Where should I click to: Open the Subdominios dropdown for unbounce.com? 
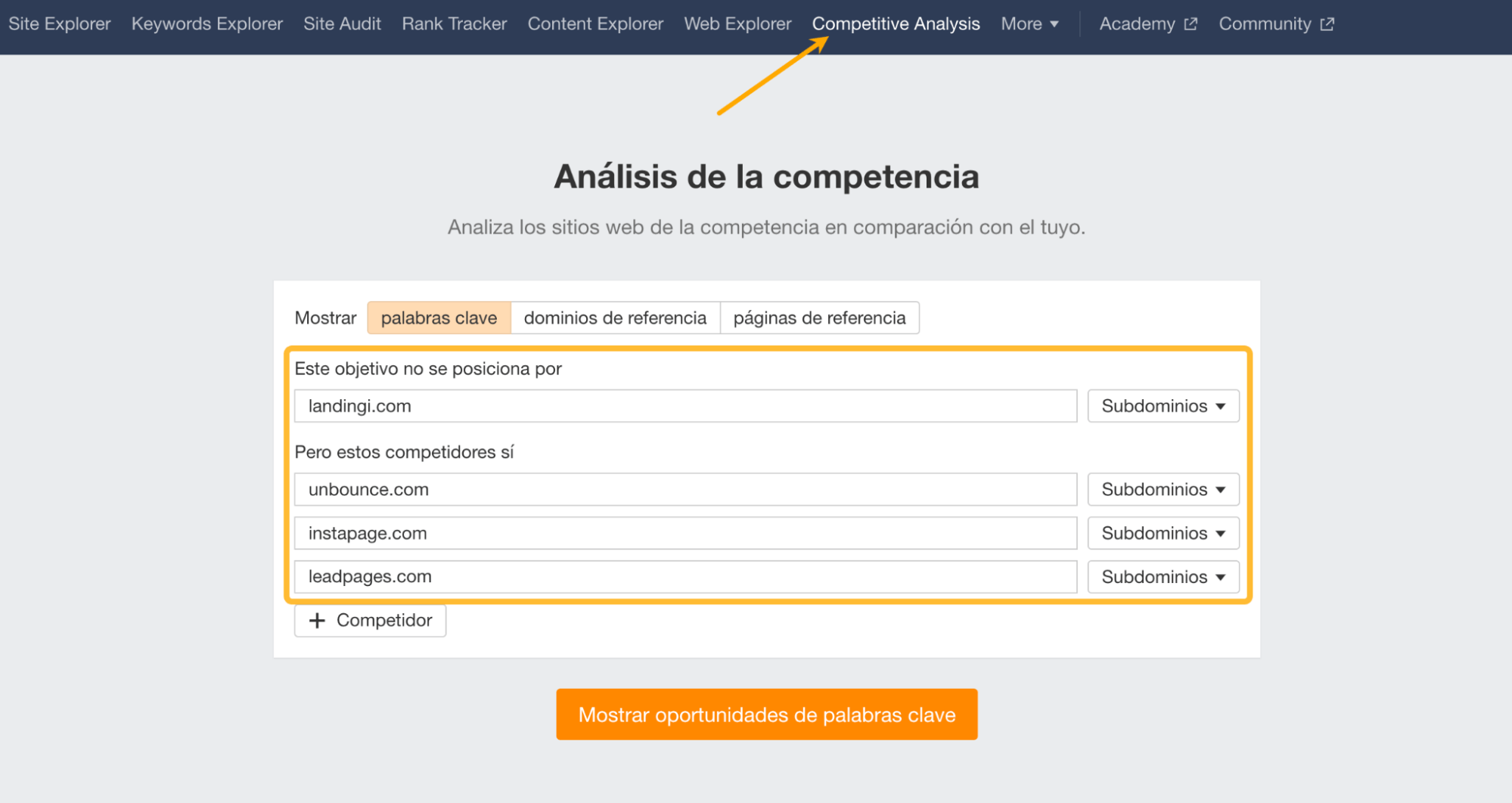(1162, 489)
